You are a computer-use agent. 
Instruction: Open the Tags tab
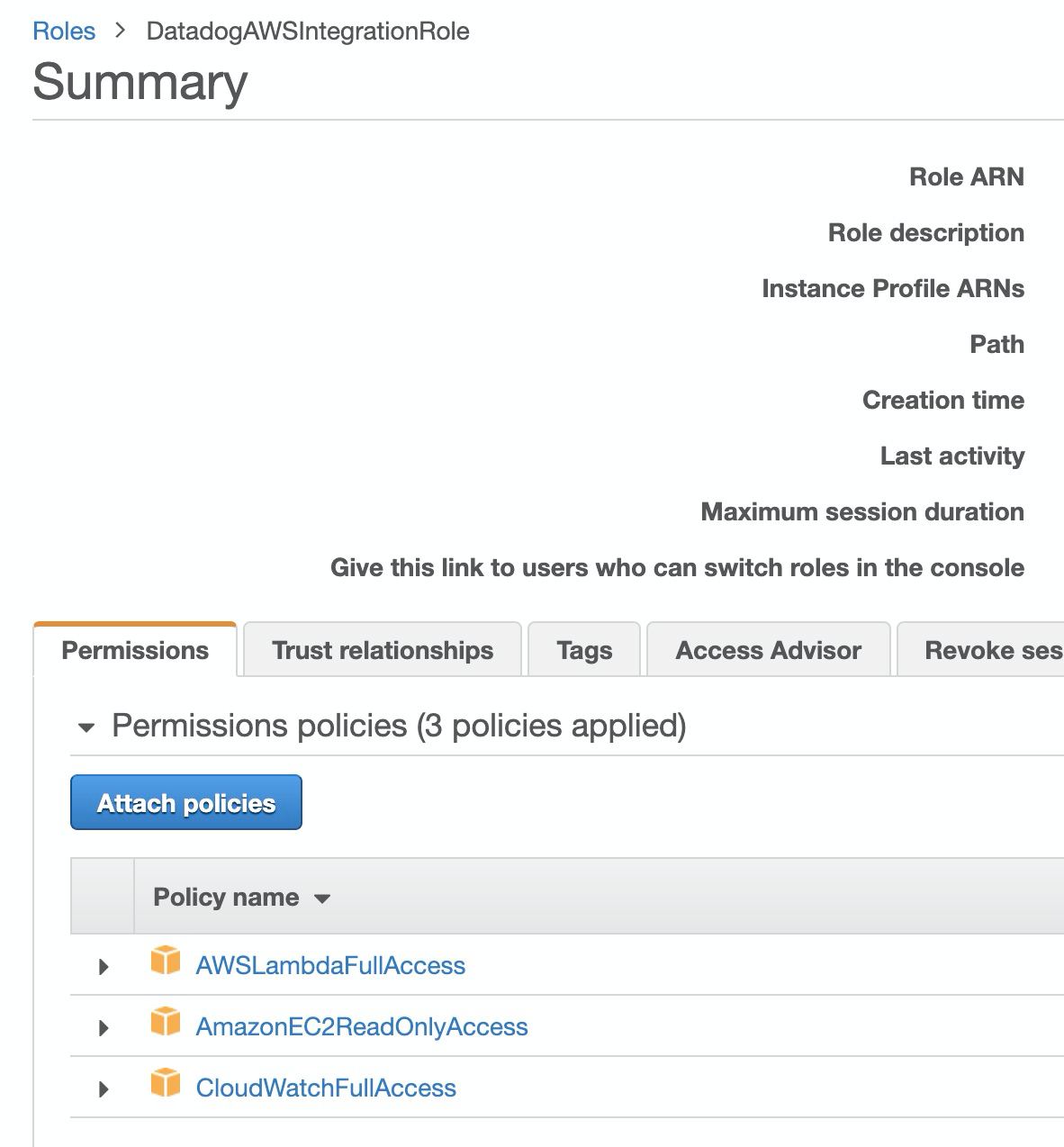click(584, 649)
